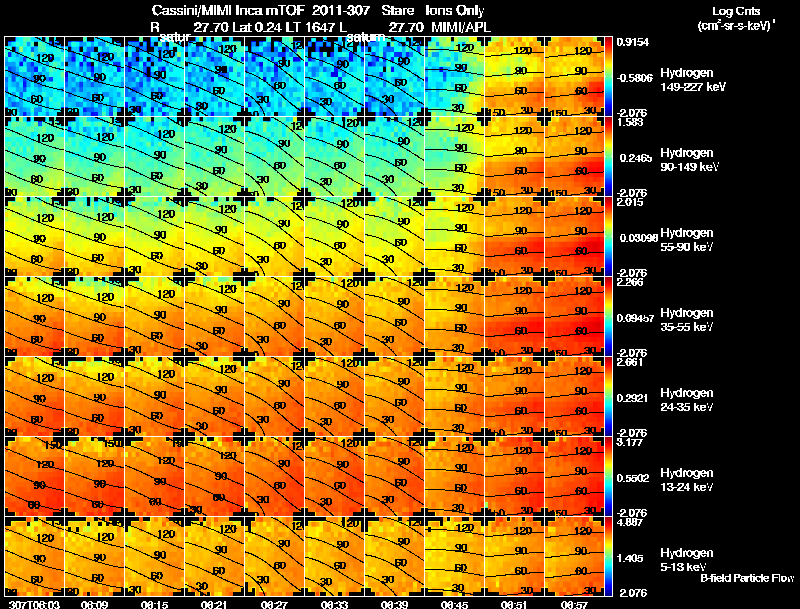The height and width of the screenshot is (609, 800).
Task: Click the 'Hydrogen 24-35 keV' row label
Action: (x=687, y=400)
